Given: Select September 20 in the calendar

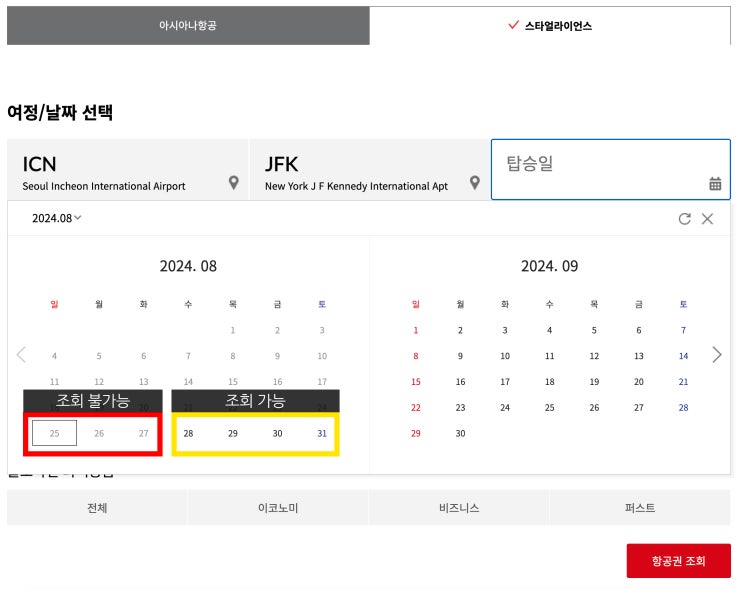Looking at the screenshot, I should 639,381.
